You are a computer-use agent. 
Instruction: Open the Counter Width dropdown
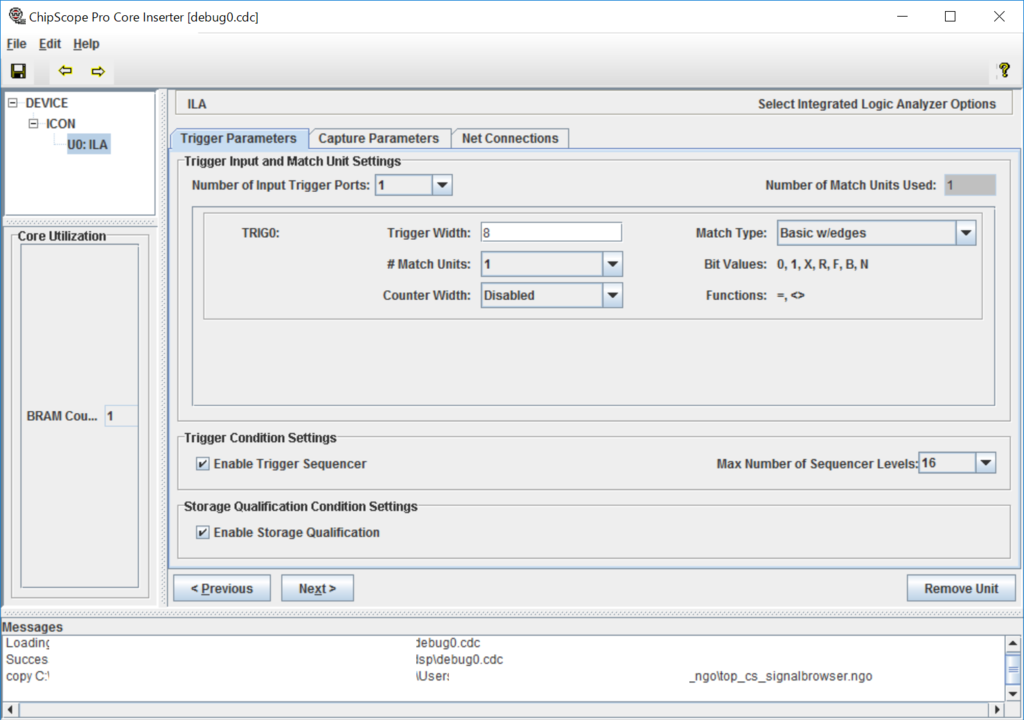coord(612,295)
